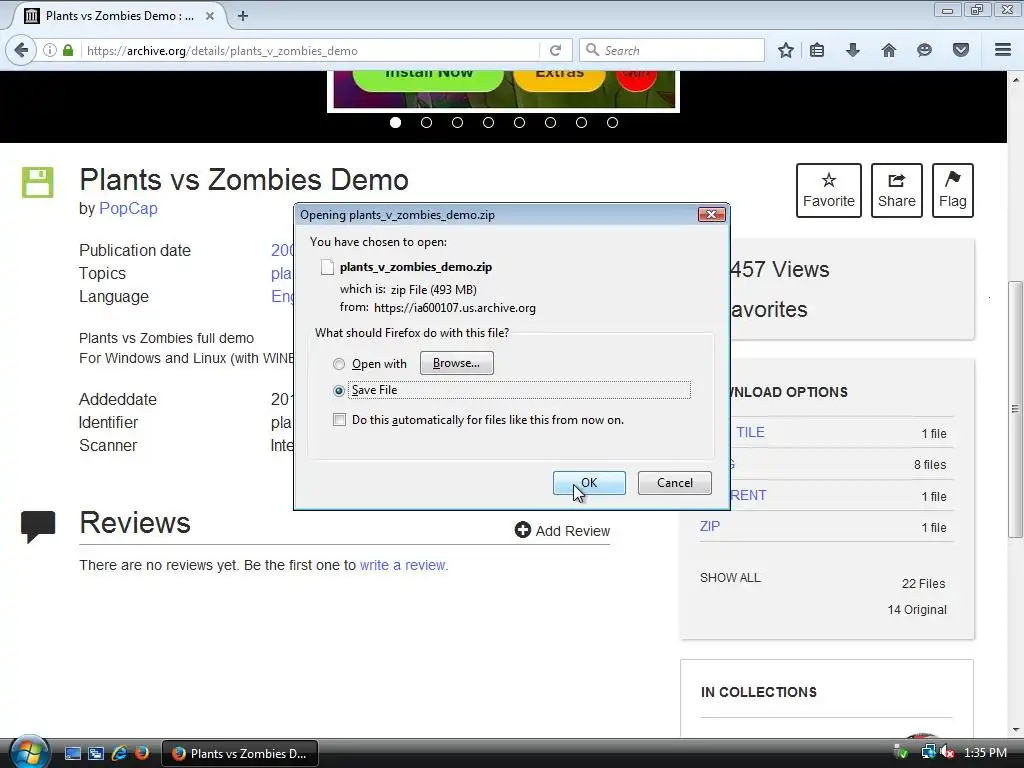This screenshot has width=1024, height=768.
Task: Select the sixth carousel dot
Action: [x=551, y=122]
